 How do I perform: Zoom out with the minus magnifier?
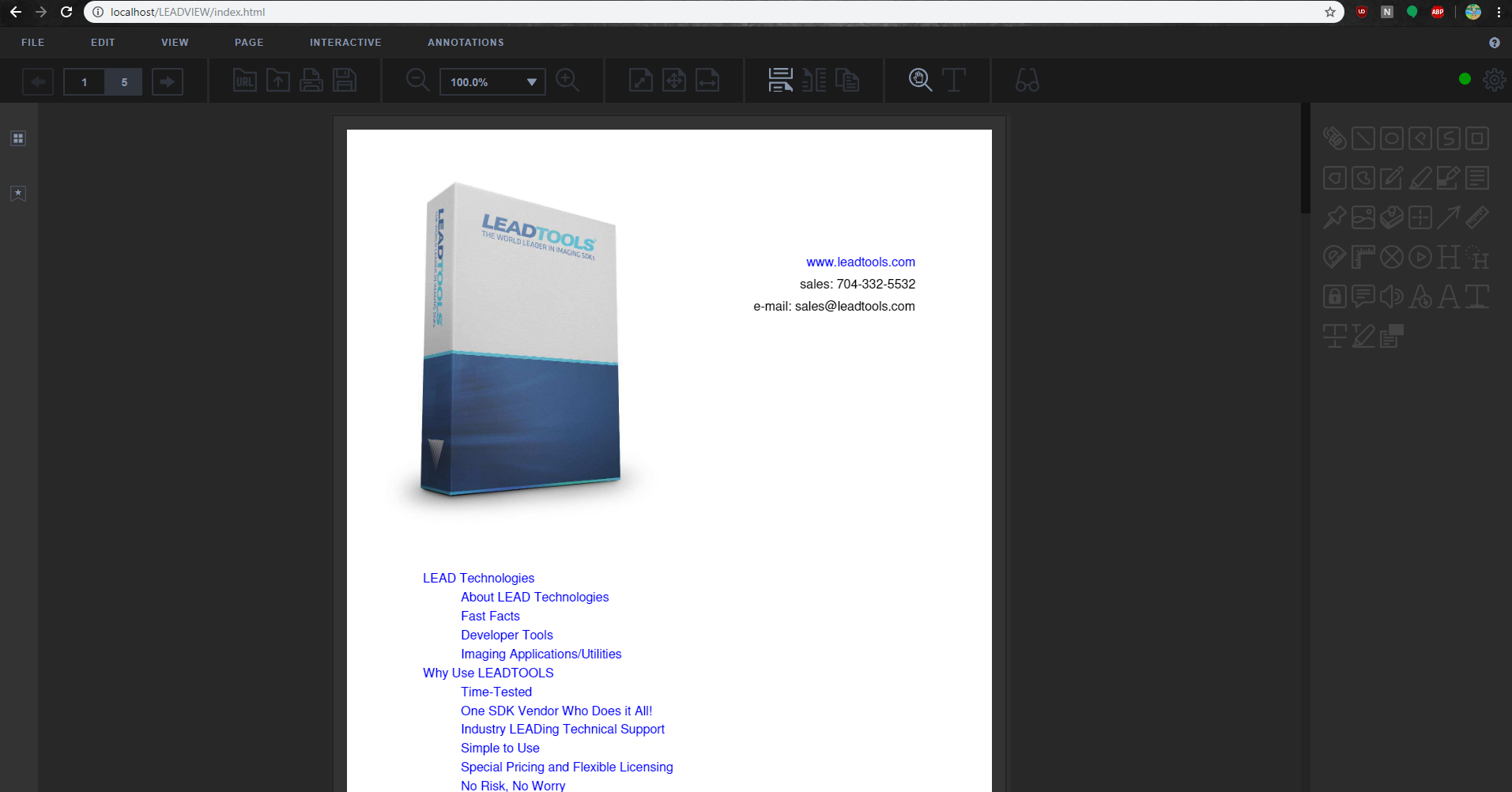417,81
